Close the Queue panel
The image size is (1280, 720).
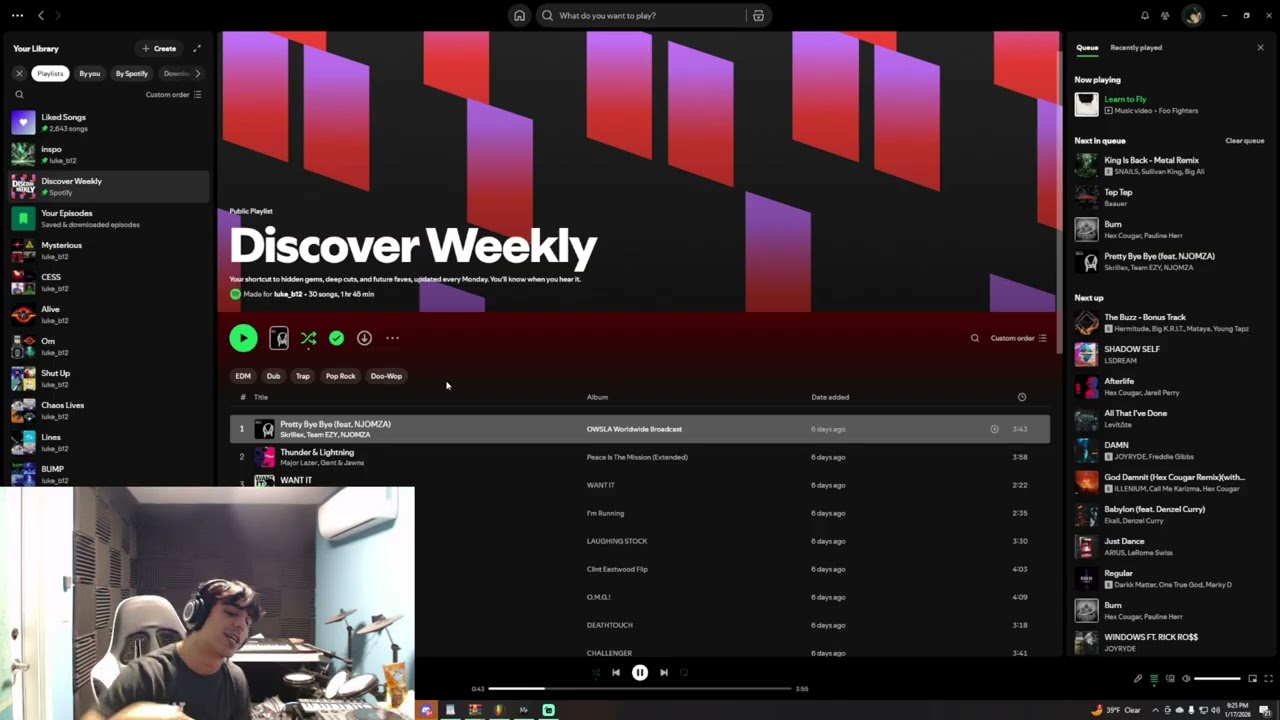1260,47
